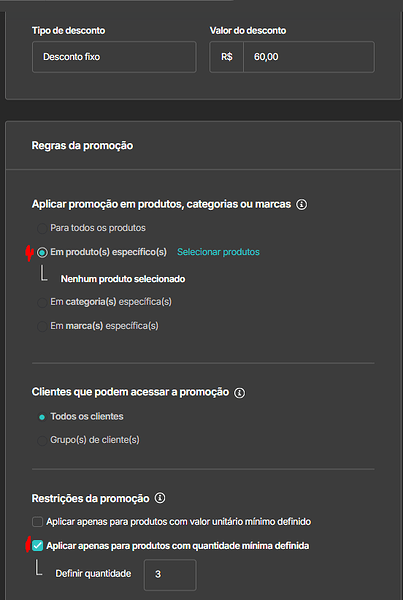Click info icon beside product promotion heading
The width and height of the screenshot is (403, 600).
(302, 205)
